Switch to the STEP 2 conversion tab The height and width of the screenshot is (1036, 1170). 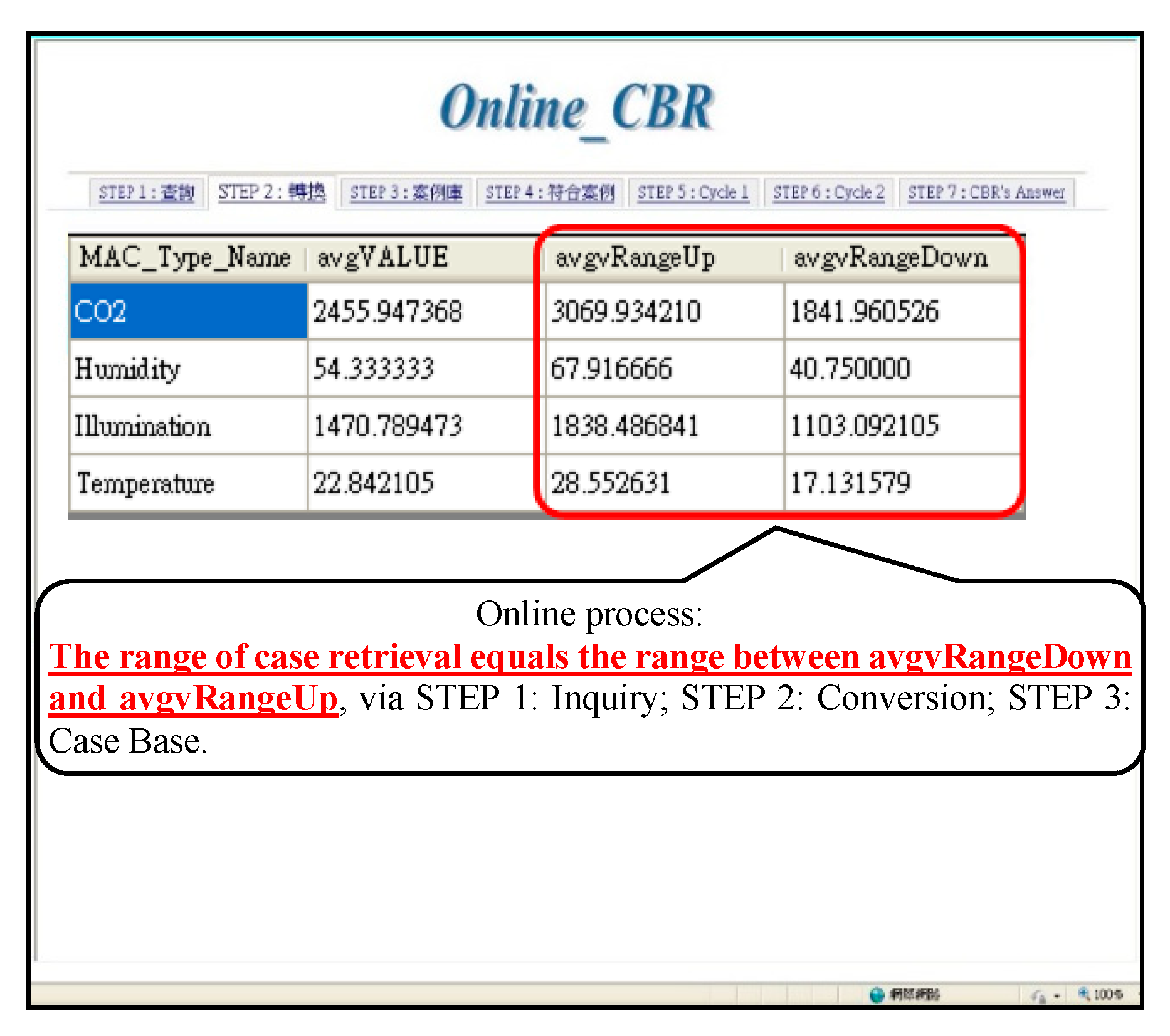[272, 191]
